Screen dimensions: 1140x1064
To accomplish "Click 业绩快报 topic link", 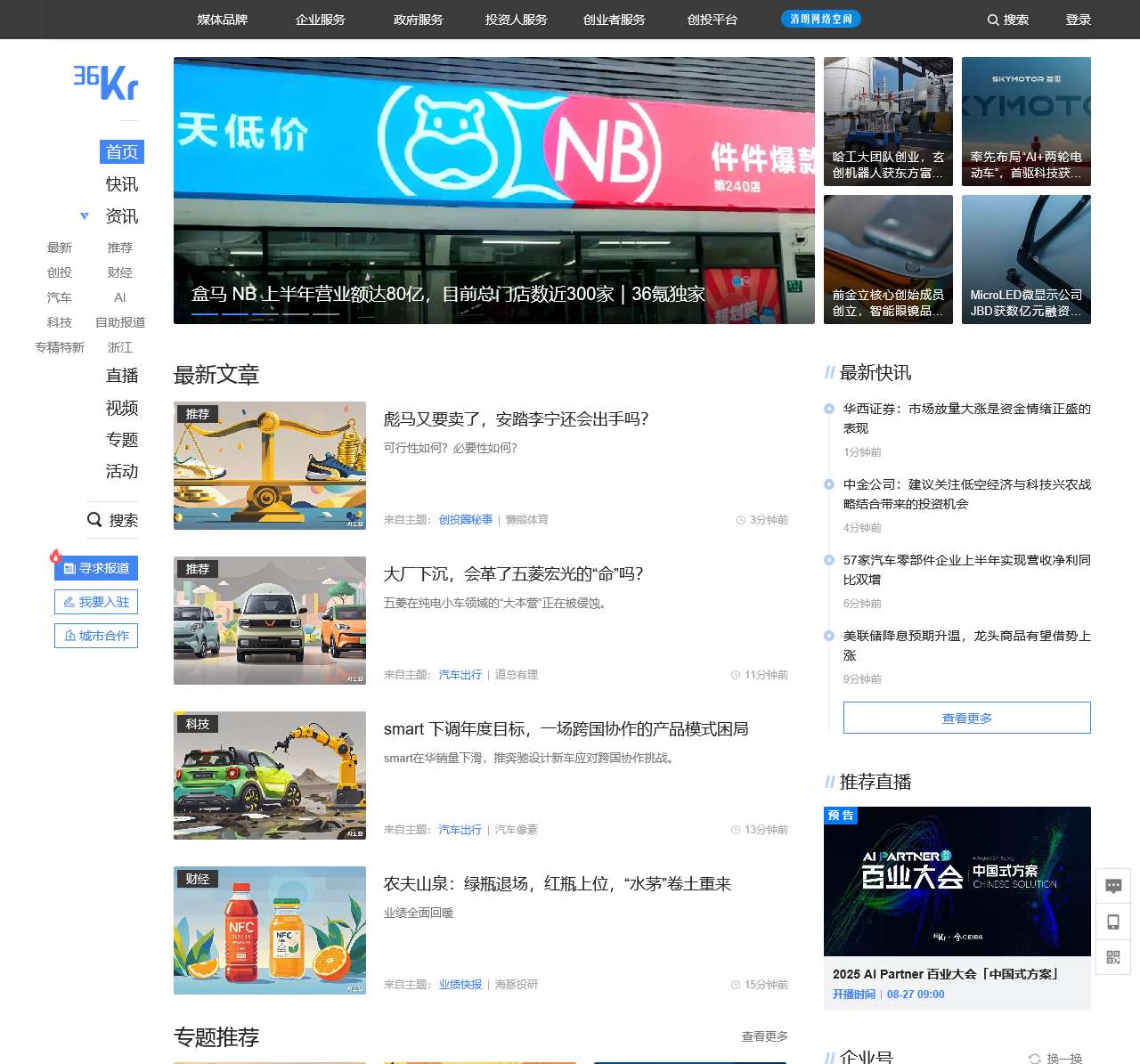I will coord(460,985).
